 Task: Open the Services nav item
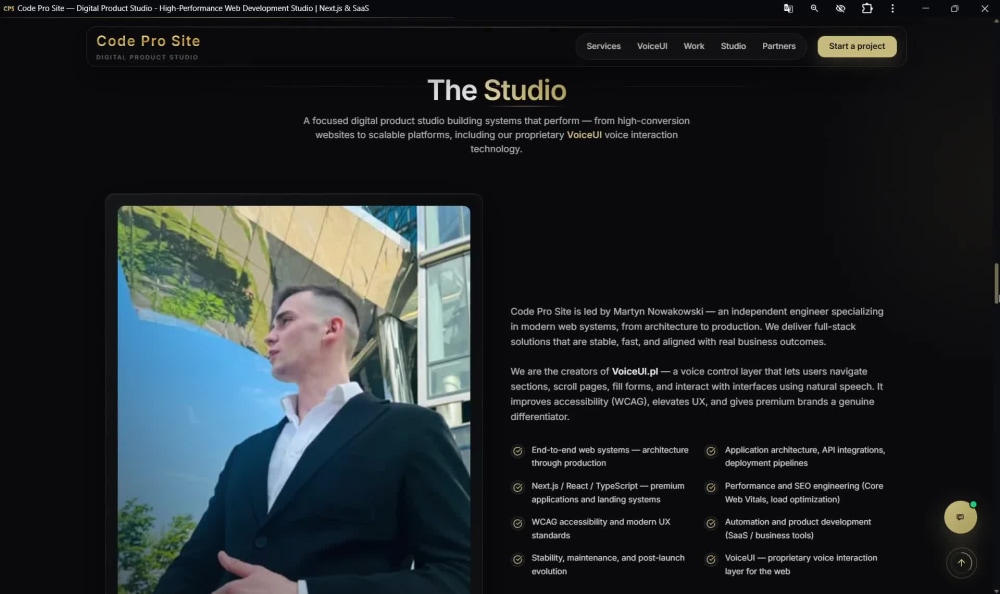[x=603, y=46]
